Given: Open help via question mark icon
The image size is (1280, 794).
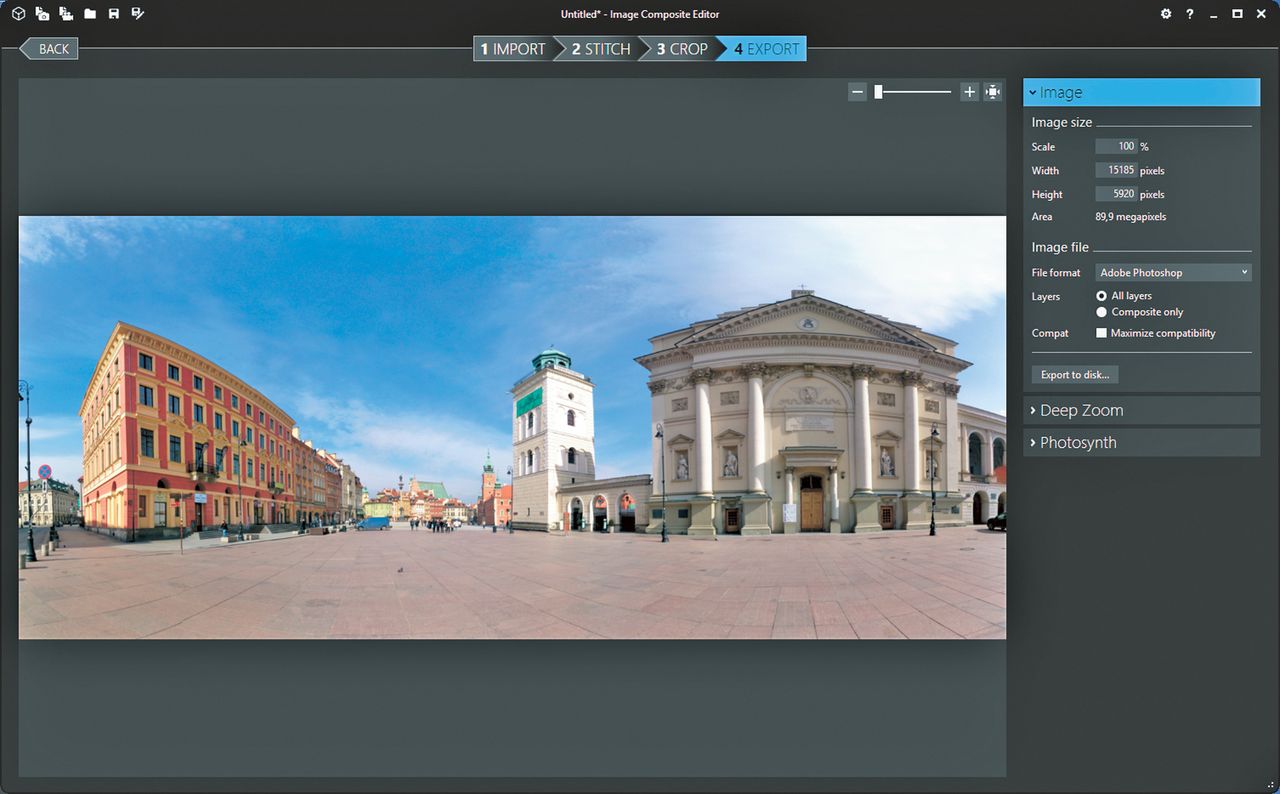Looking at the screenshot, I should 1190,14.
